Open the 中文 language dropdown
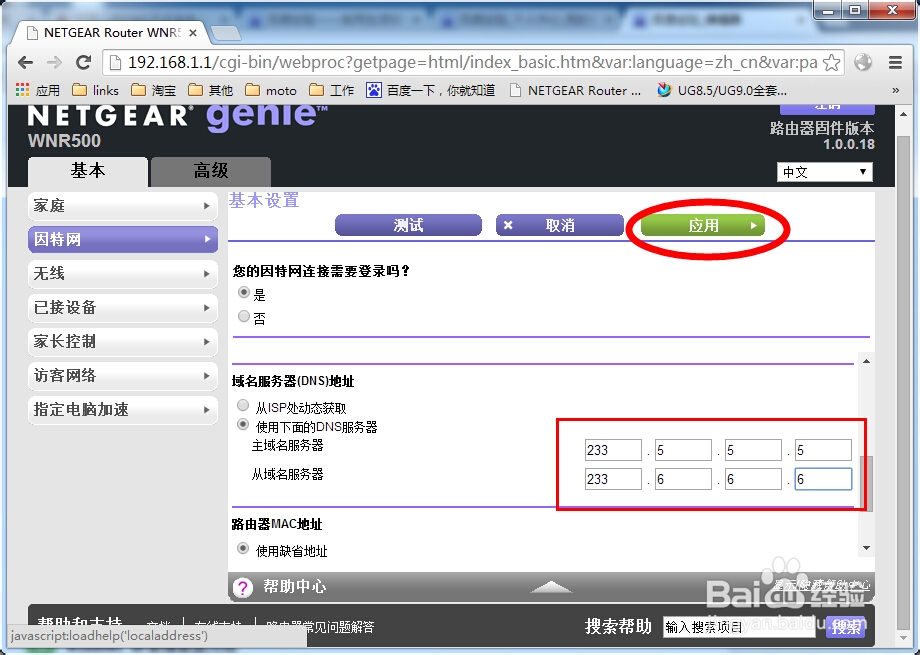The width and height of the screenshot is (920, 655). click(824, 172)
